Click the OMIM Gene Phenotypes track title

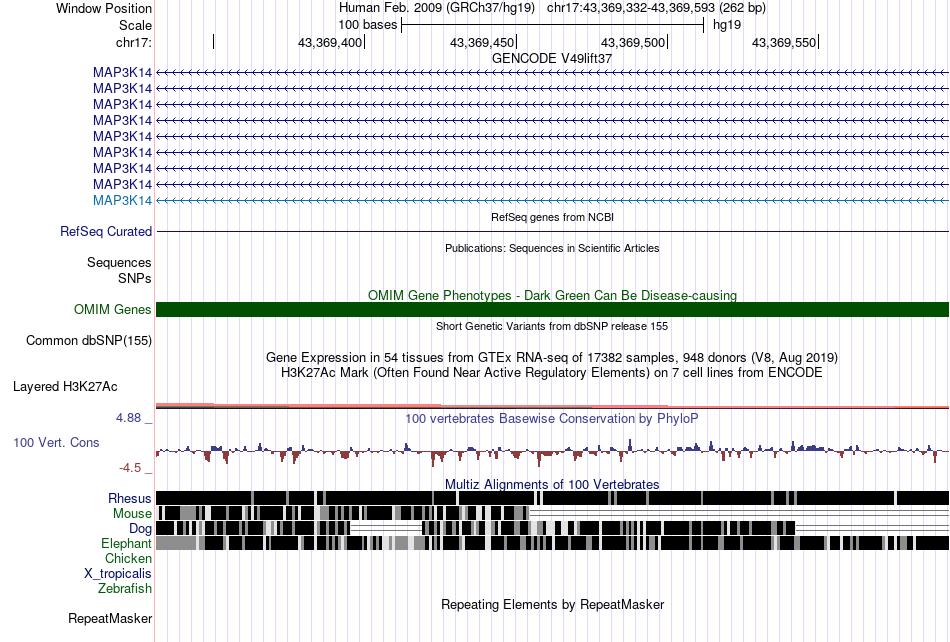pos(552,295)
